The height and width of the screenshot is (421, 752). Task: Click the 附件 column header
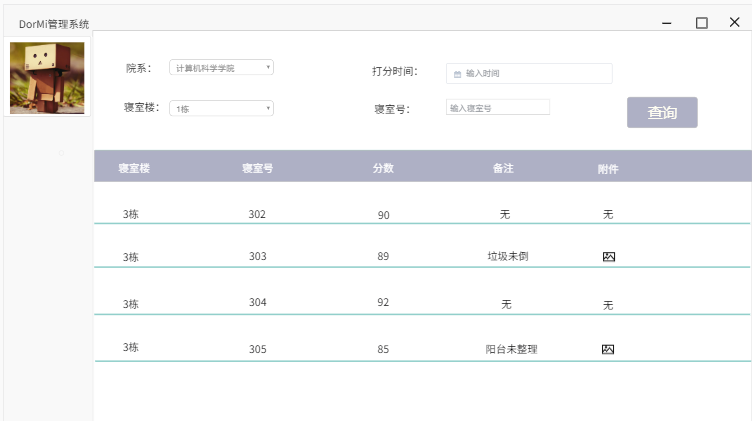[608, 169]
